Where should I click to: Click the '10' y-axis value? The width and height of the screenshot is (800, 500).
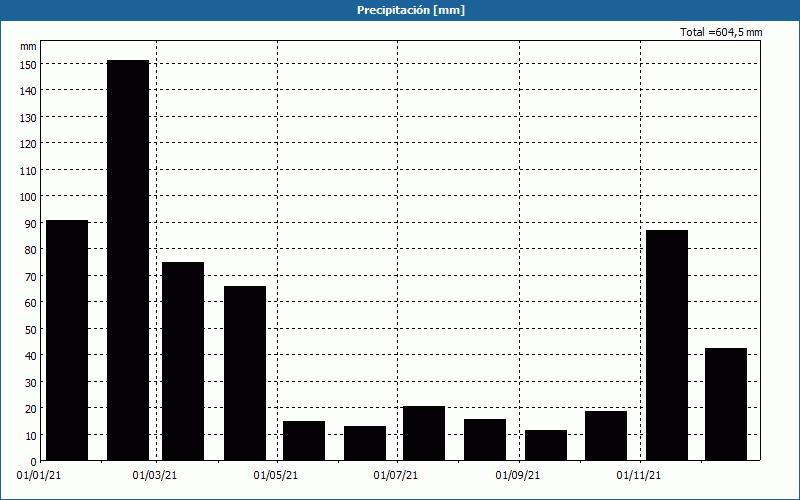tap(31, 436)
